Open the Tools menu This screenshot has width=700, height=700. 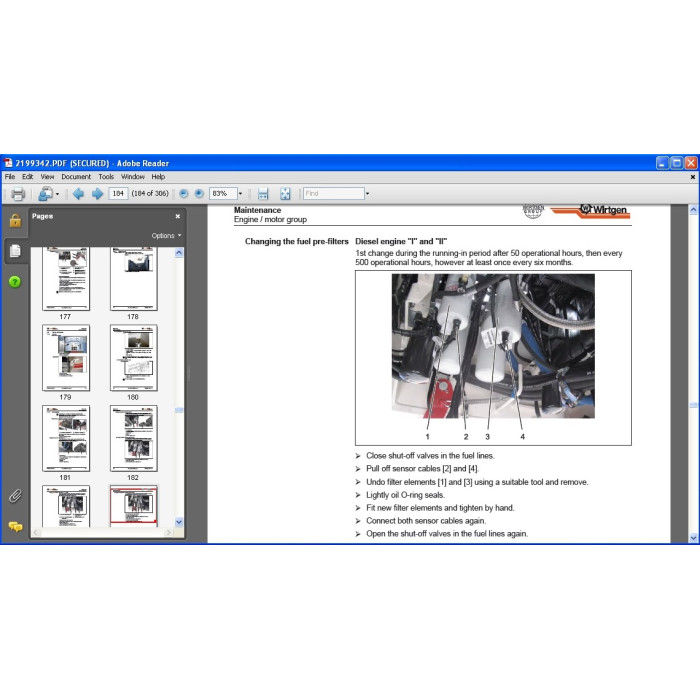pos(106,177)
